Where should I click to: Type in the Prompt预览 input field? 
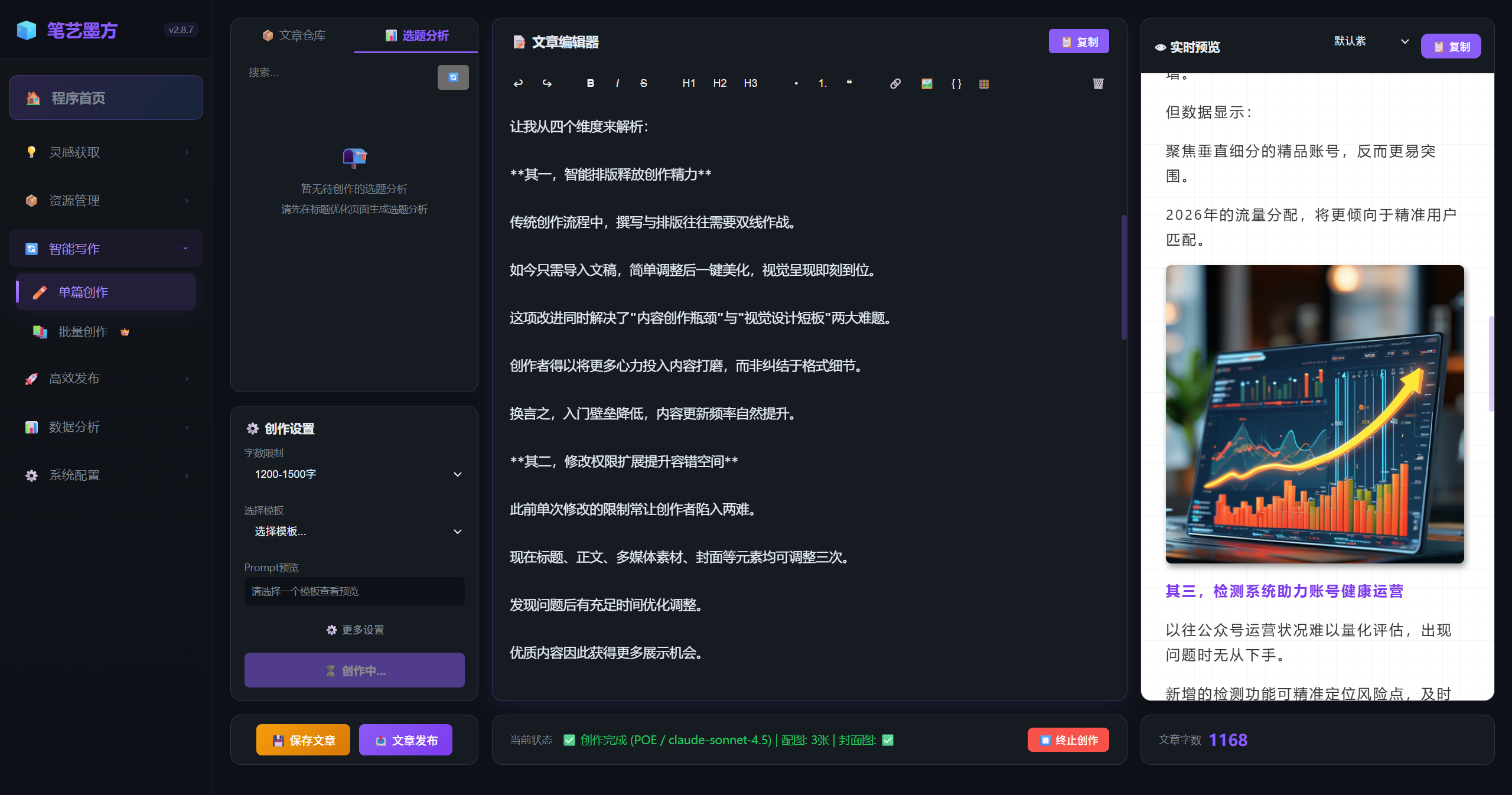point(354,591)
